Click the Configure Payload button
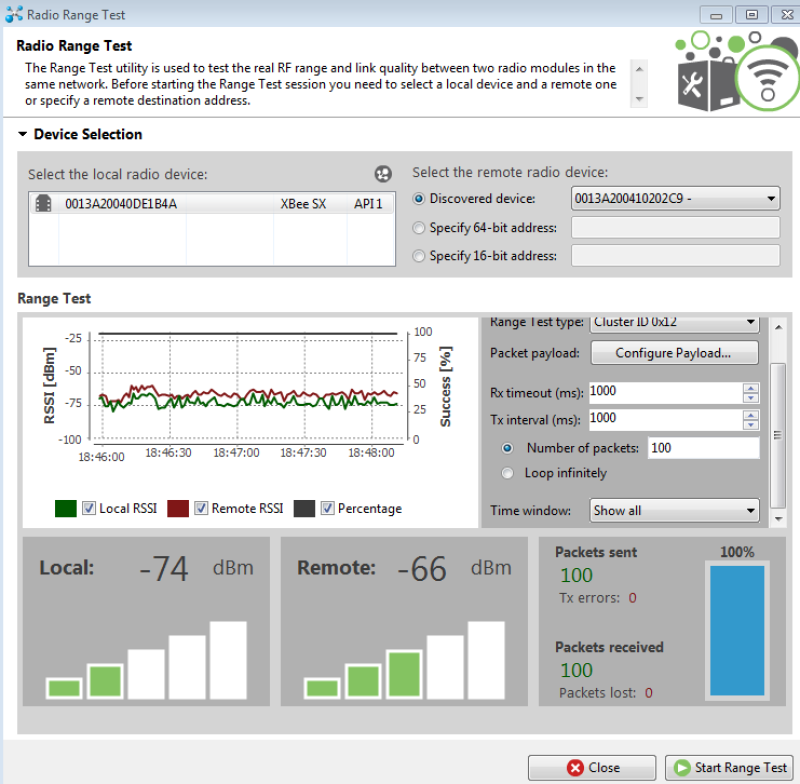Image resolution: width=800 pixels, height=784 pixels. 674,353
